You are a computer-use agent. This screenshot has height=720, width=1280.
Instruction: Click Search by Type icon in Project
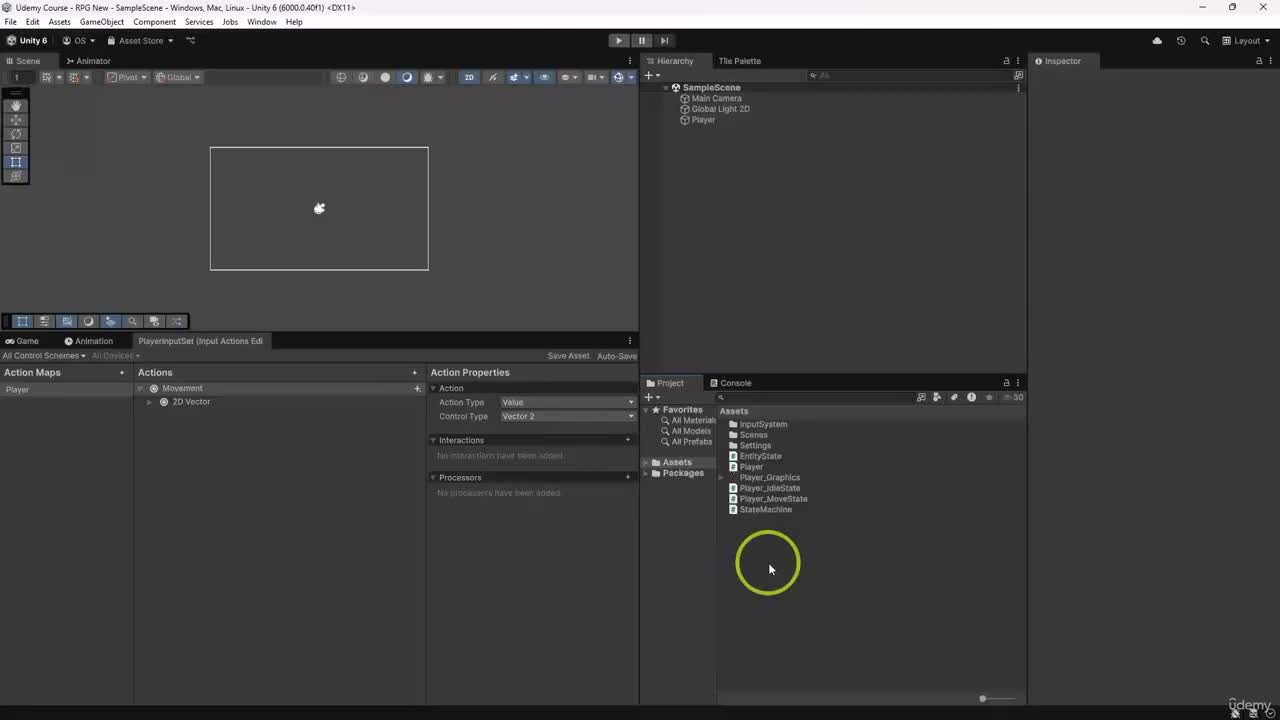(x=937, y=397)
